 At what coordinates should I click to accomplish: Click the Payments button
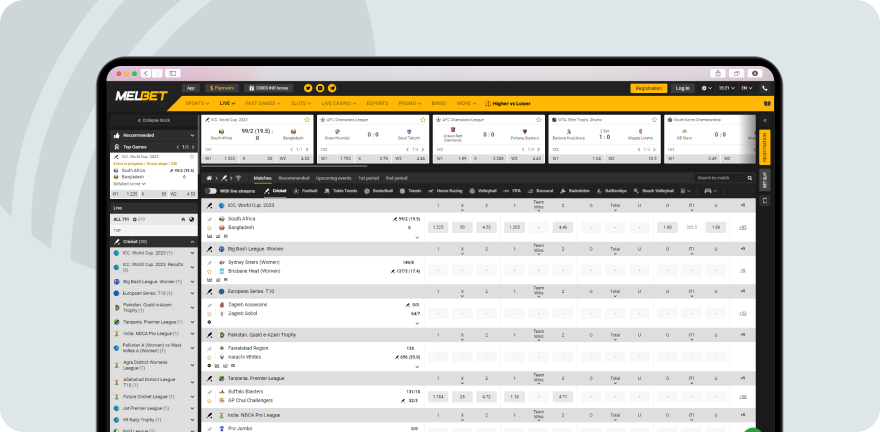click(222, 88)
